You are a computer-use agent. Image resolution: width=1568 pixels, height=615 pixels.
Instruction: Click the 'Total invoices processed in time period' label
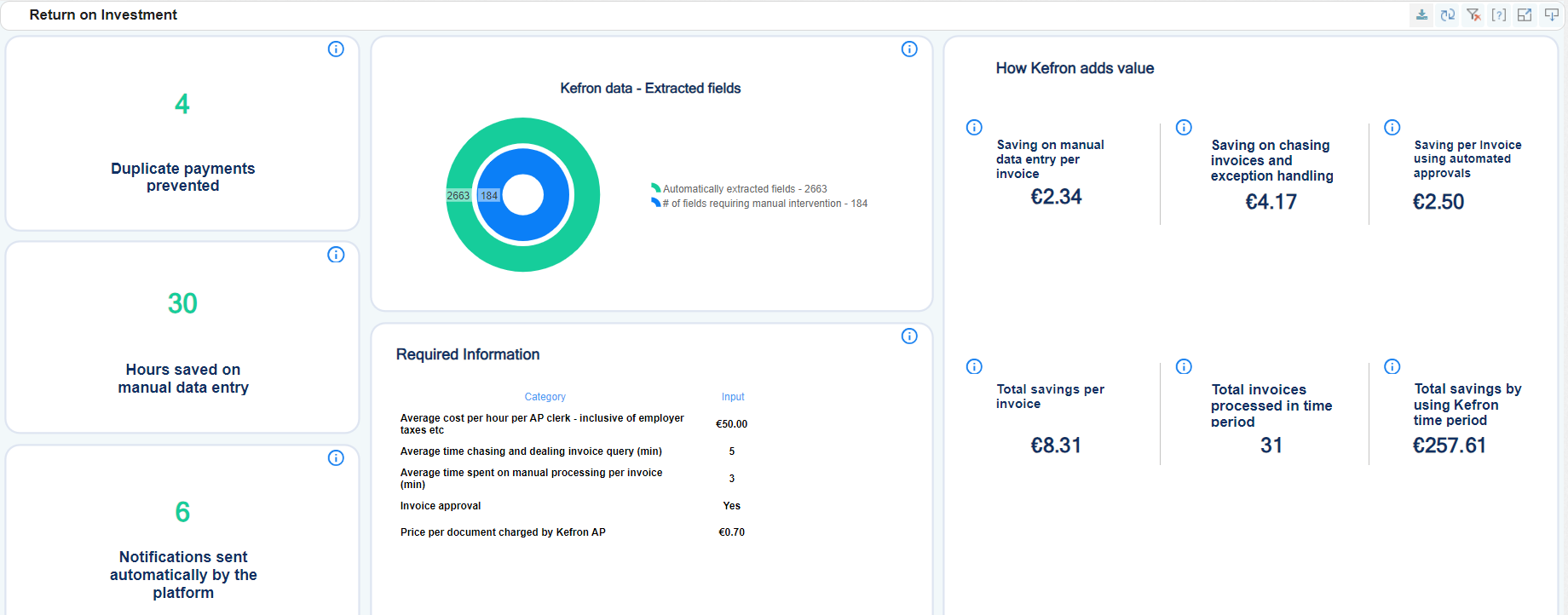coord(1271,405)
